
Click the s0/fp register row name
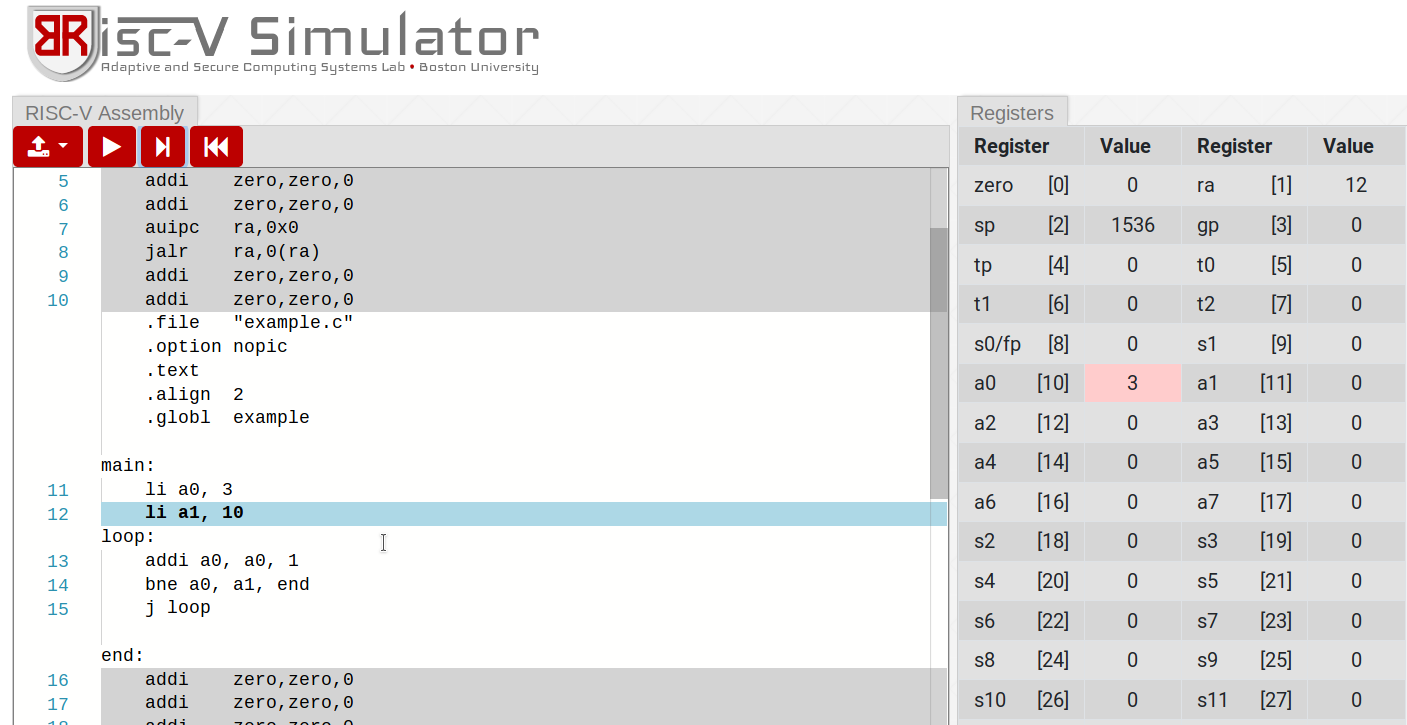[x=997, y=344]
